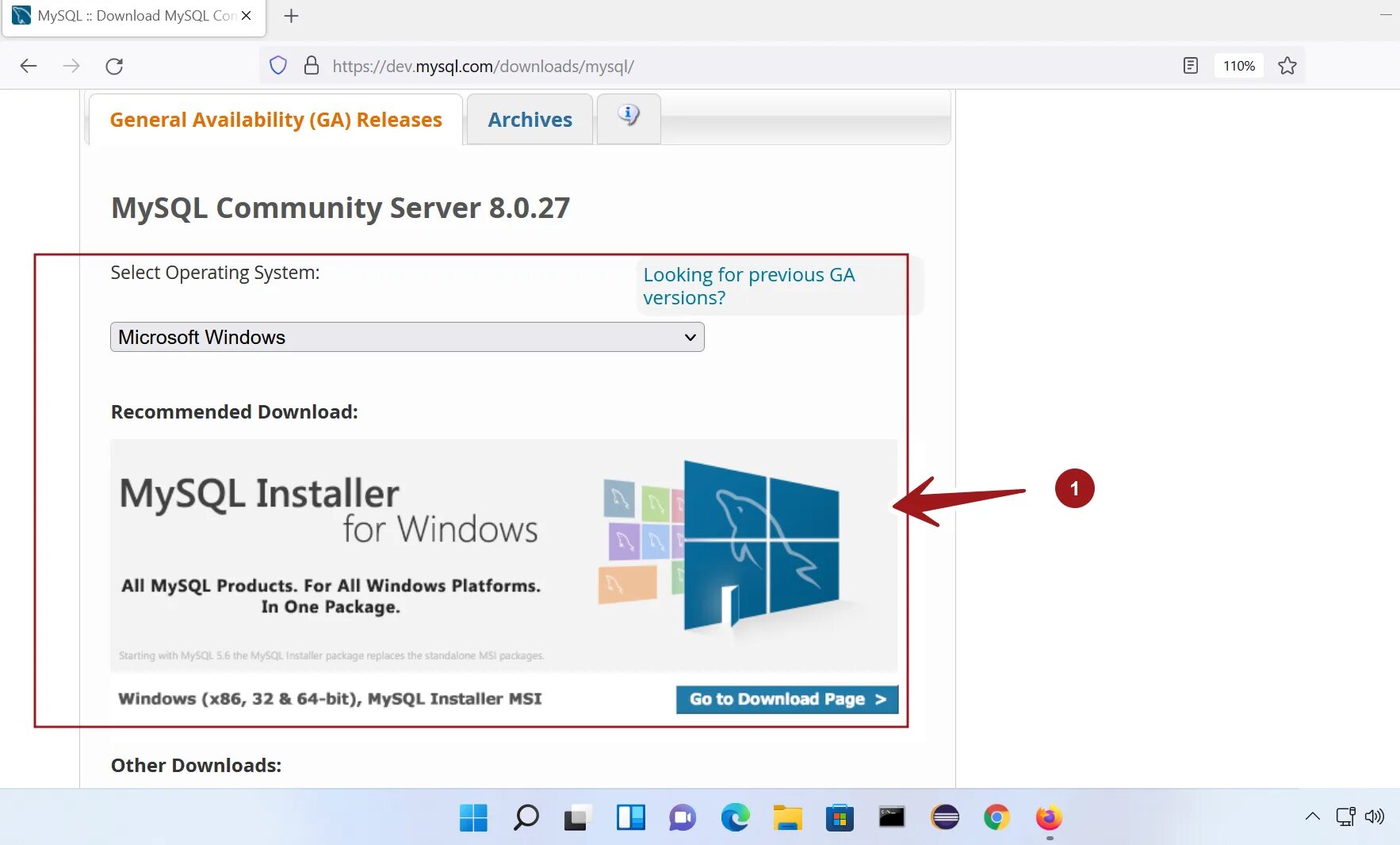
Task: Switch to the Archives tab
Action: 530,120
